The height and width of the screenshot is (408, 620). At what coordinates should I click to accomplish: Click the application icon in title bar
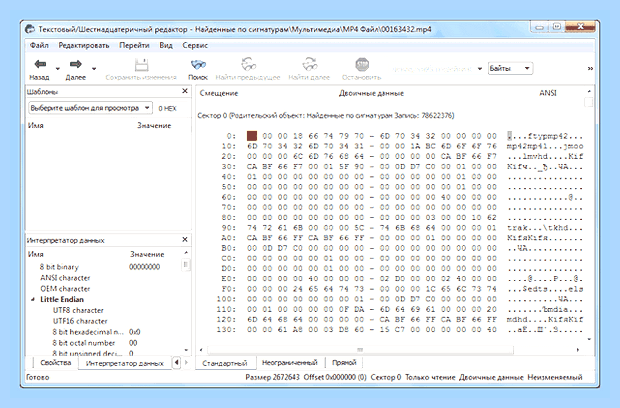coord(30,29)
